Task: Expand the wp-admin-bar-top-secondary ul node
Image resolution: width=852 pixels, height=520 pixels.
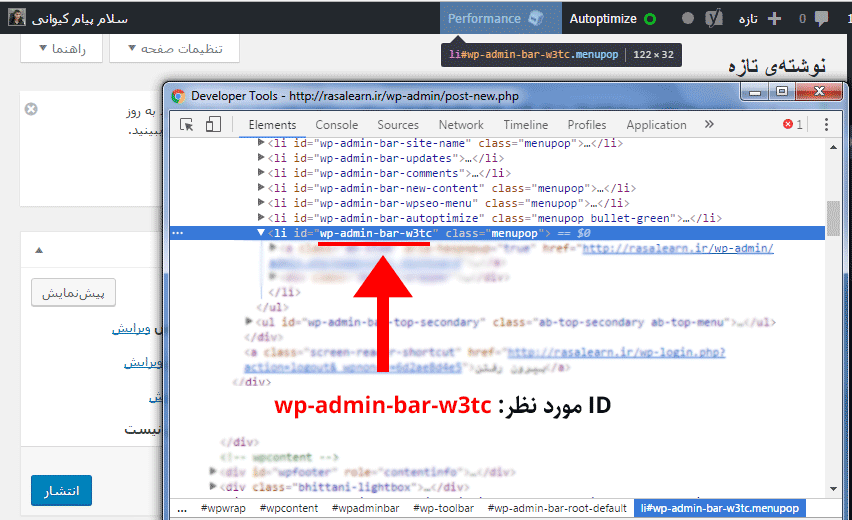Action: [248, 321]
